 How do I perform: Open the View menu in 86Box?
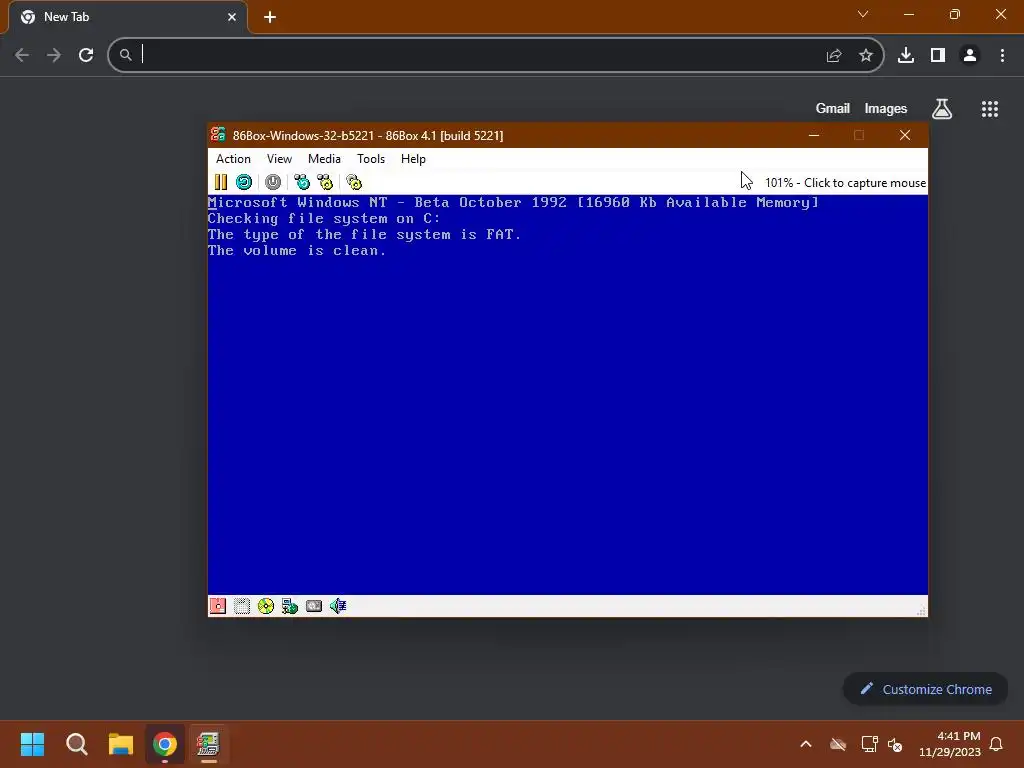[x=279, y=159]
